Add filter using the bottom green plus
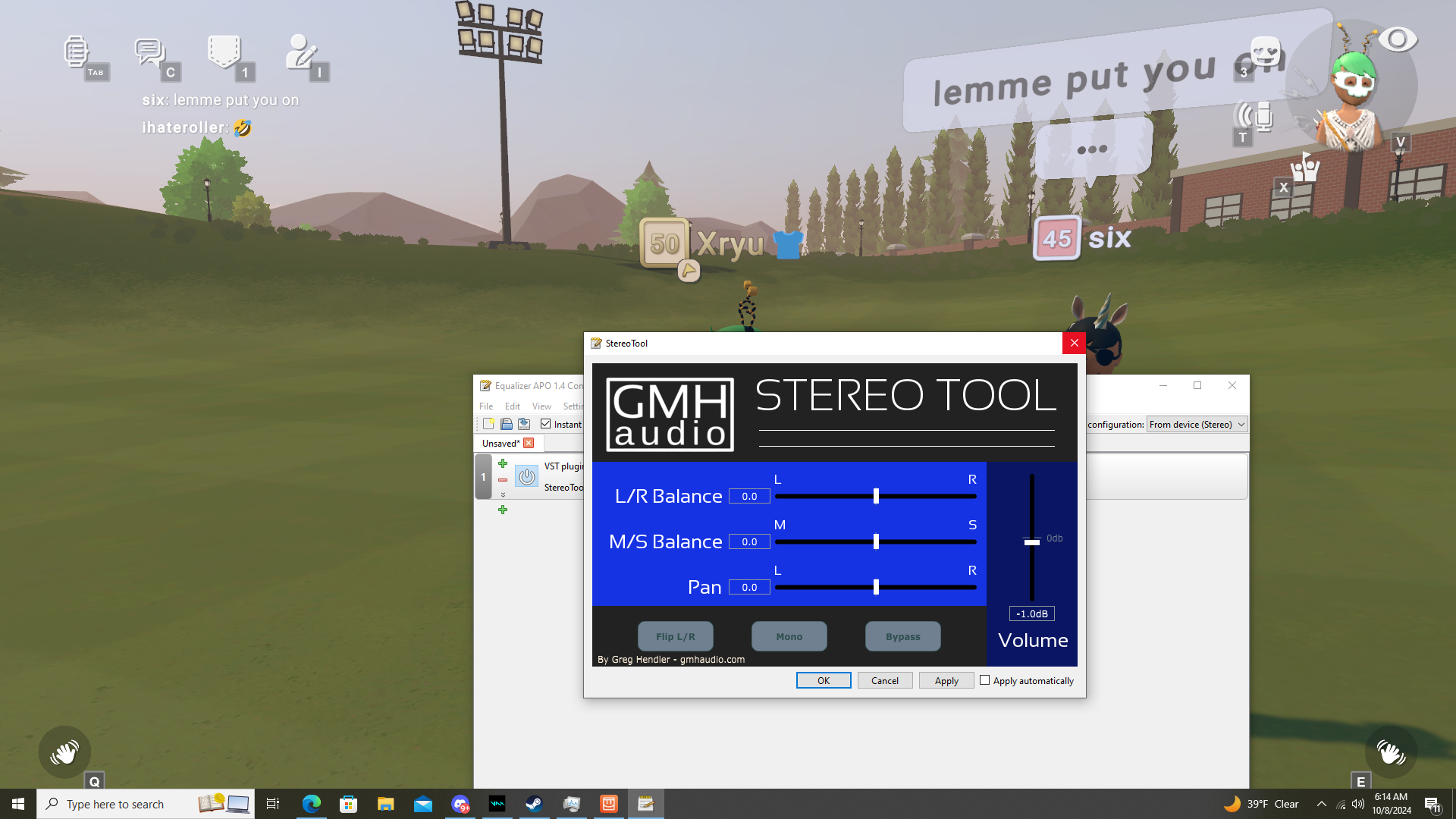Image resolution: width=1456 pixels, height=819 pixels. click(x=503, y=510)
